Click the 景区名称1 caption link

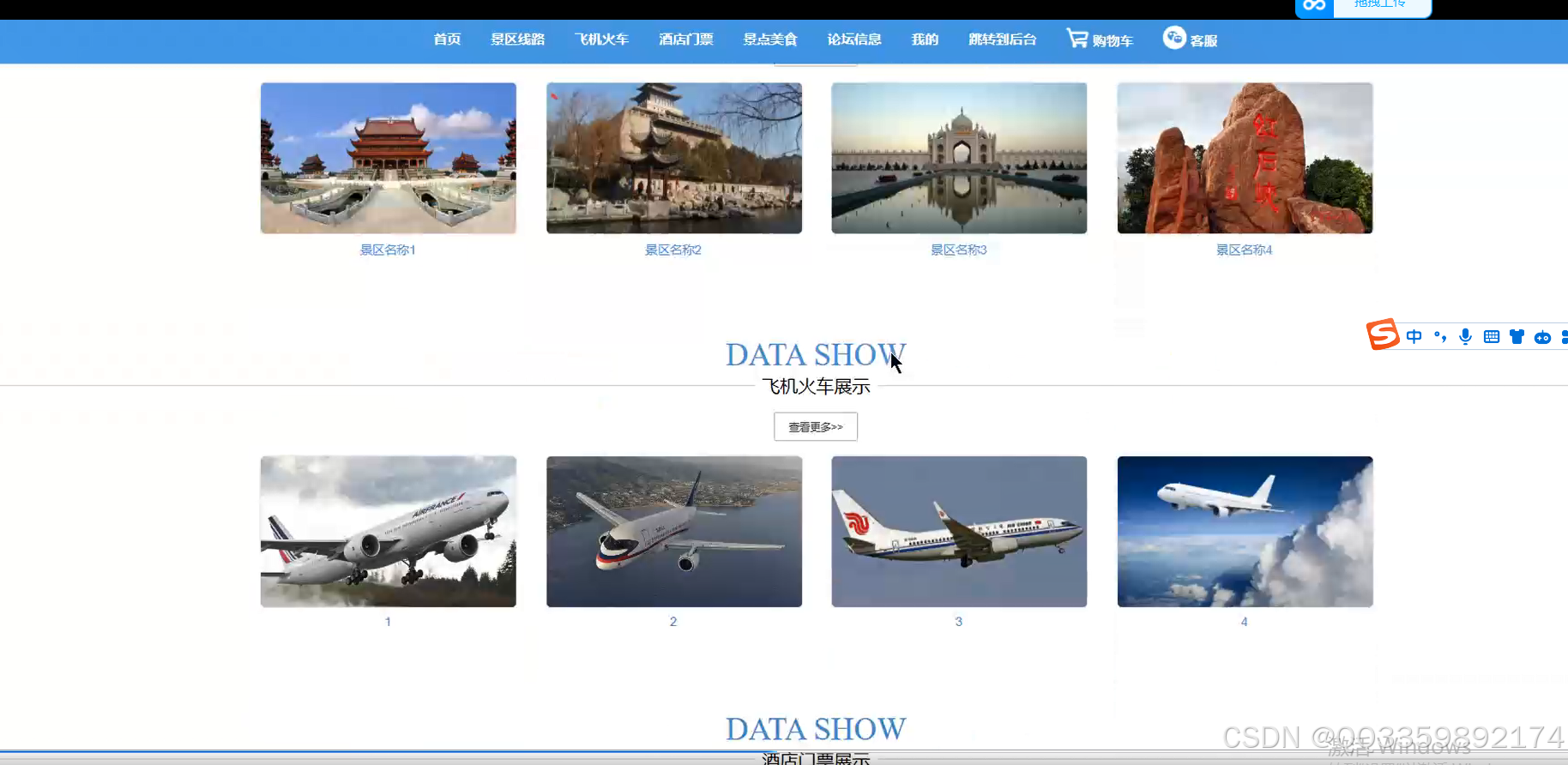click(388, 250)
